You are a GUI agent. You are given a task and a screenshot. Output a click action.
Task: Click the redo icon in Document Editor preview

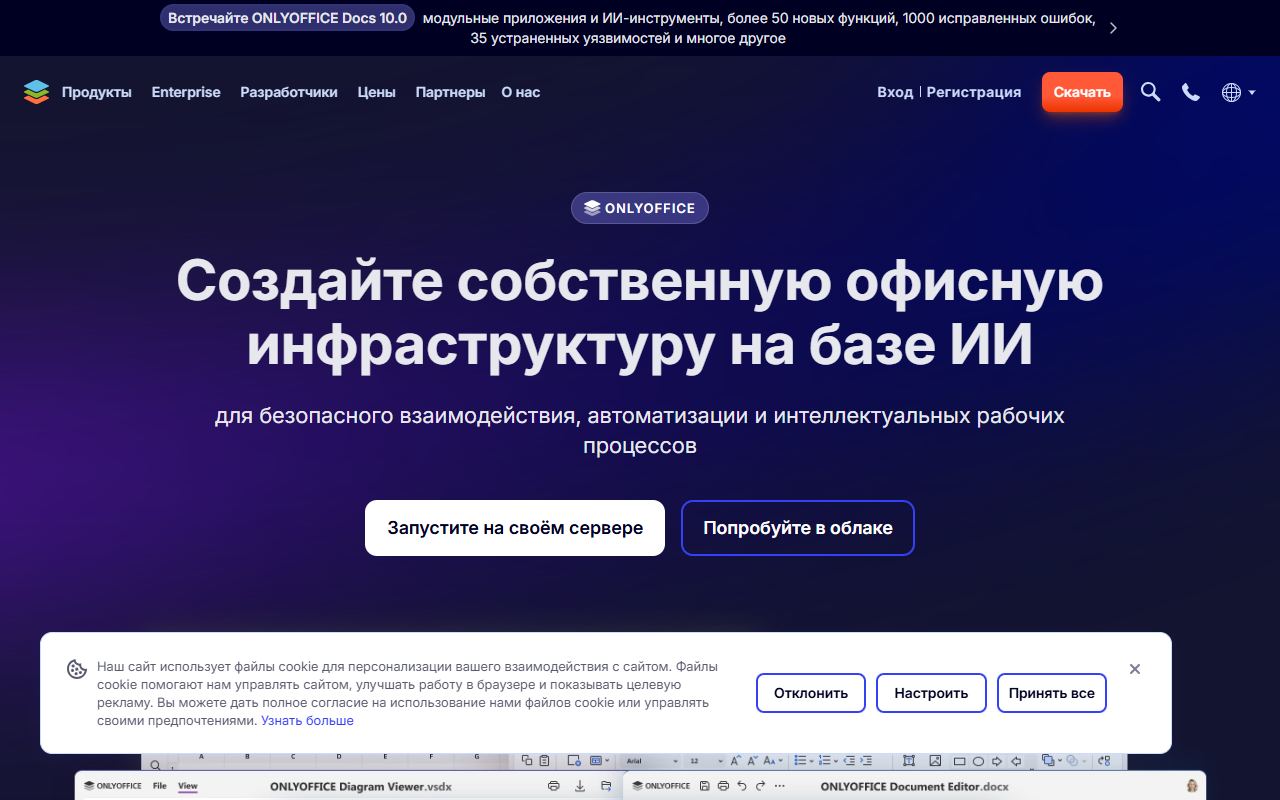click(x=761, y=786)
